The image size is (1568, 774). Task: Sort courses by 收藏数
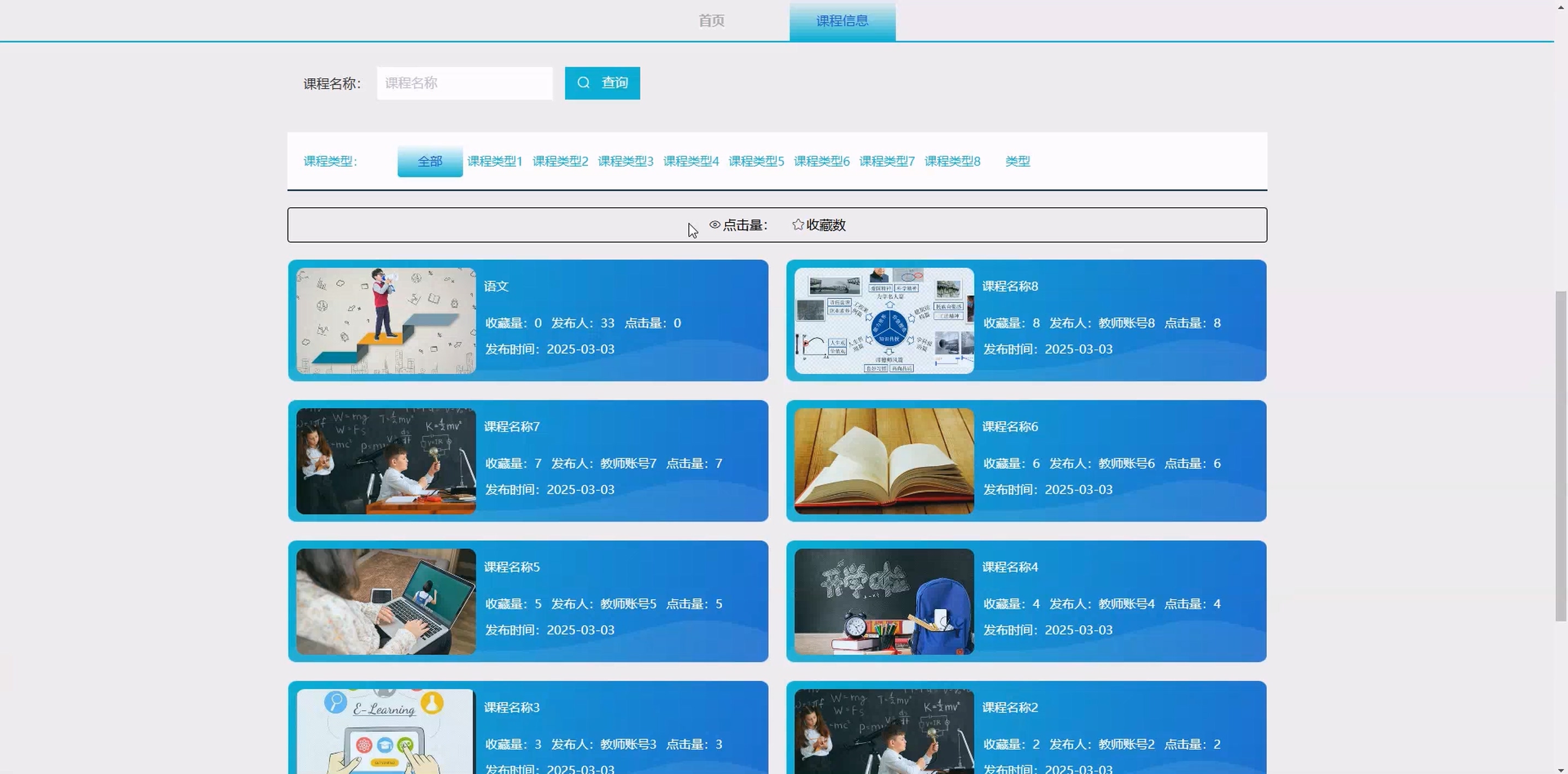(826, 225)
